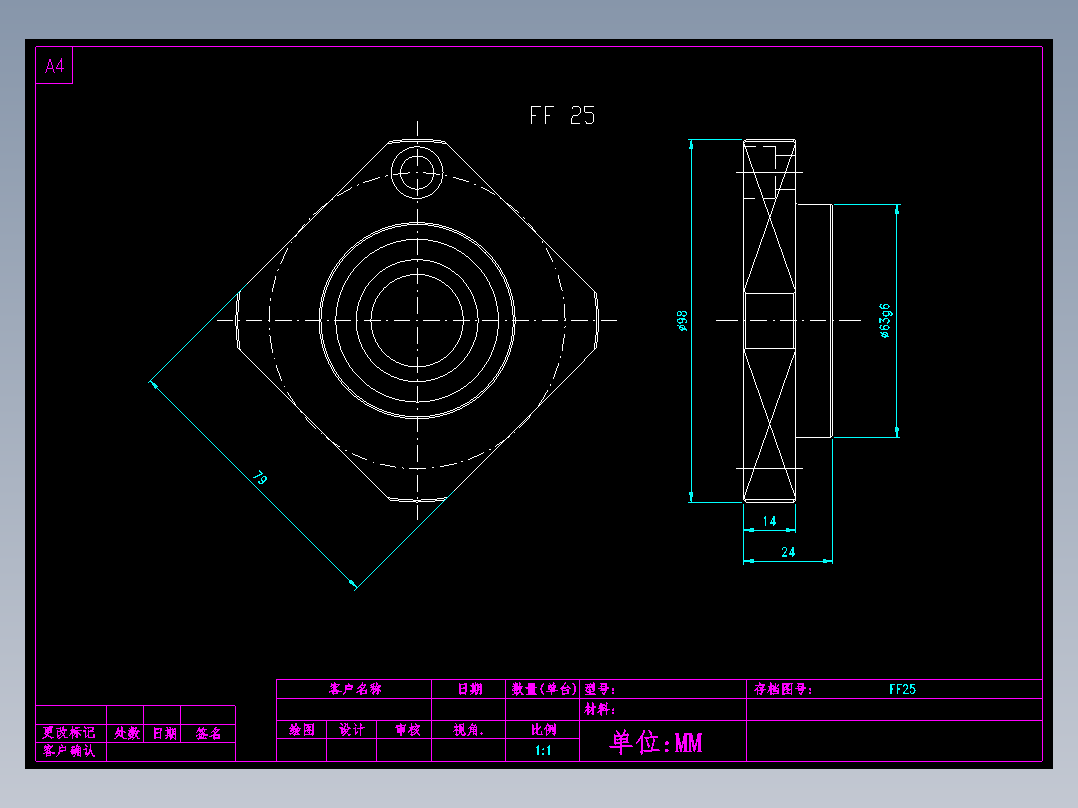Select the ø98 diameter dimension text
1078x808 pixels.
click(x=681, y=320)
